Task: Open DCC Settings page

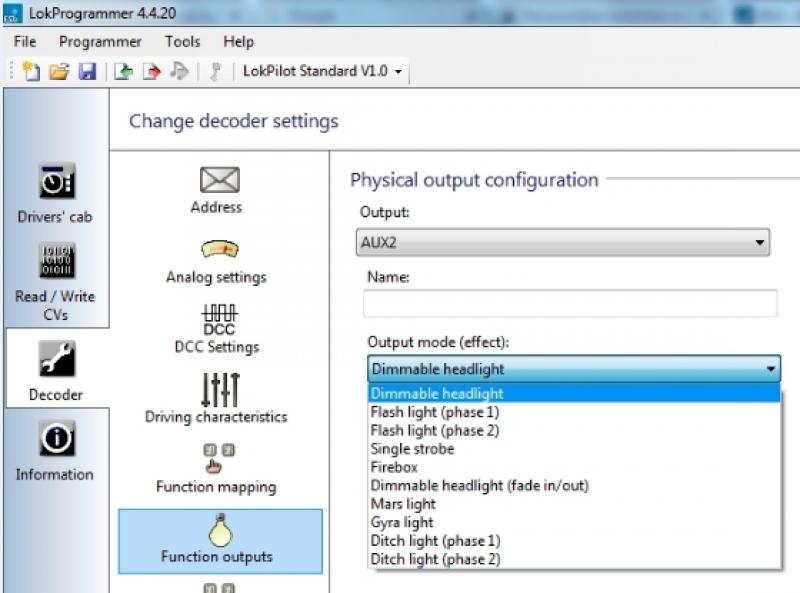Action: pos(217,329)
